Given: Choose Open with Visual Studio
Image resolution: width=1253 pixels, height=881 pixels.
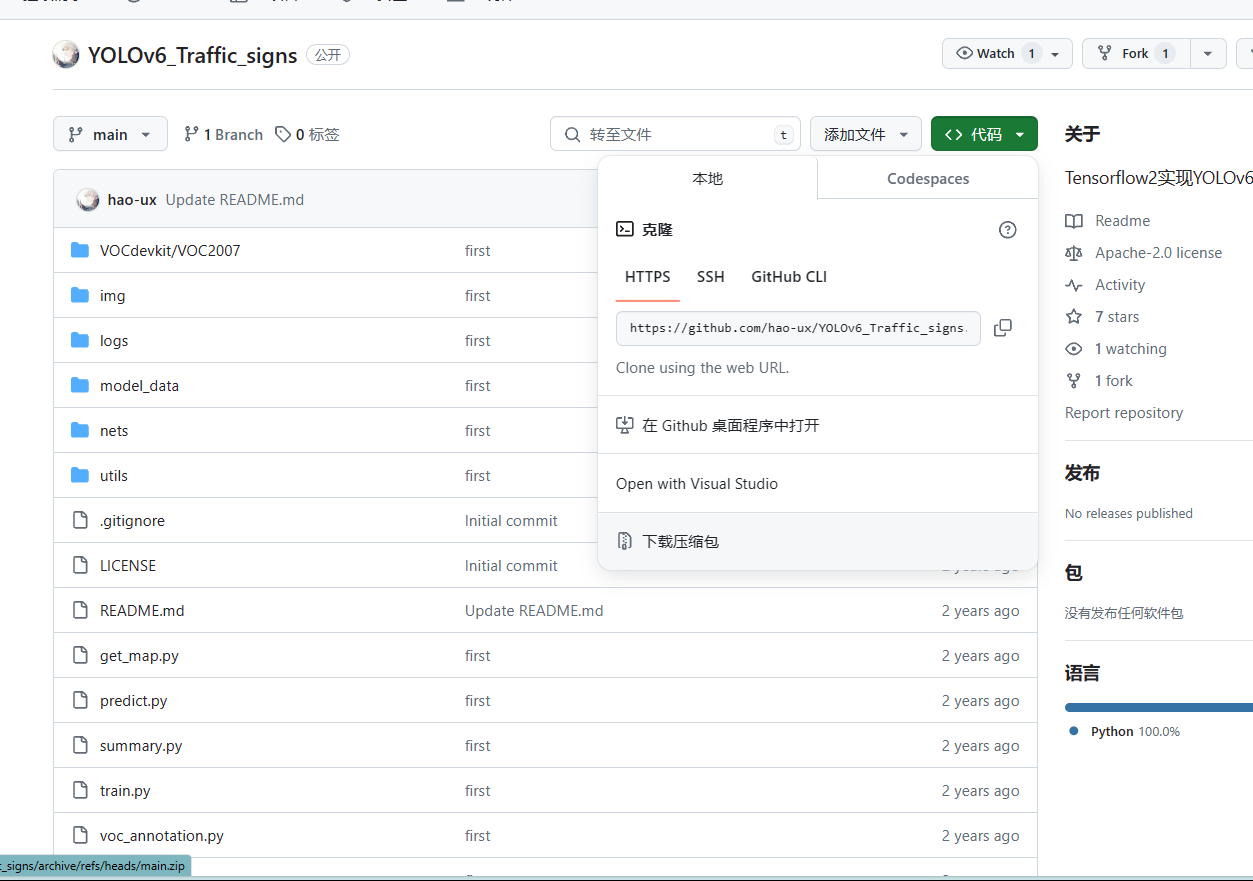Looking at the screenshot, I should point(818,483).
